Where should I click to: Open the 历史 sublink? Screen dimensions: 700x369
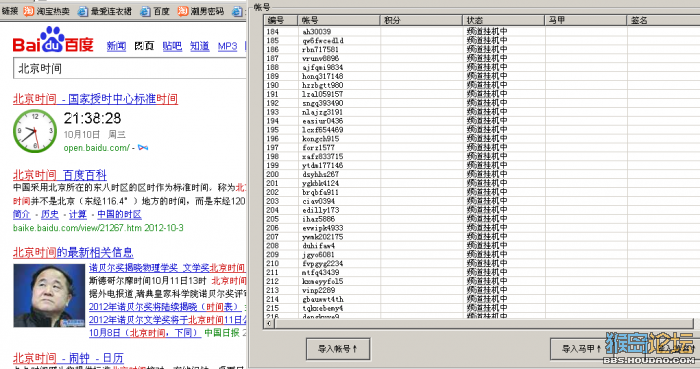[x=50, y=215]
